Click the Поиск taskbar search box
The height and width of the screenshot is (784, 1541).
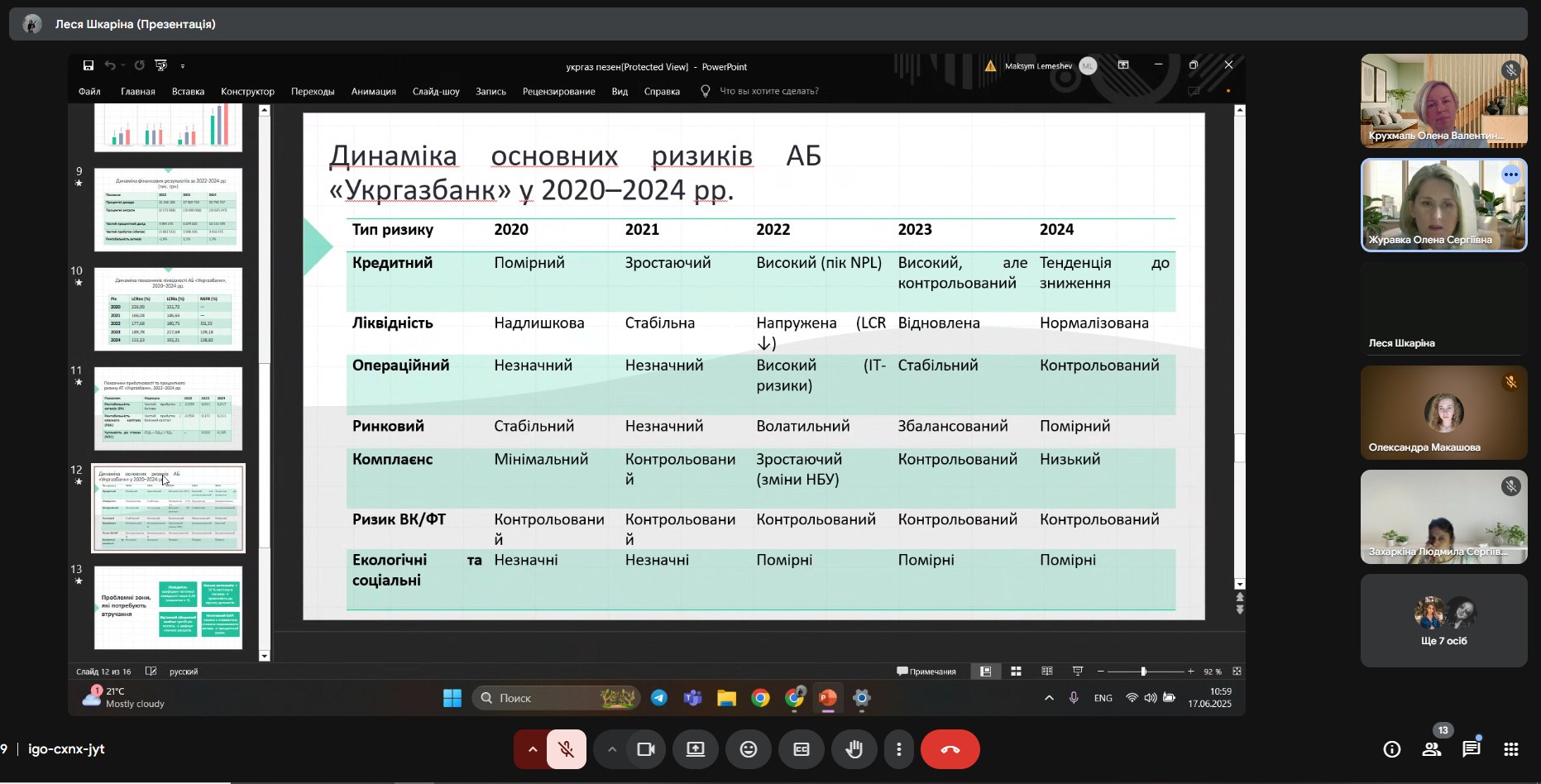coord(557,698)
